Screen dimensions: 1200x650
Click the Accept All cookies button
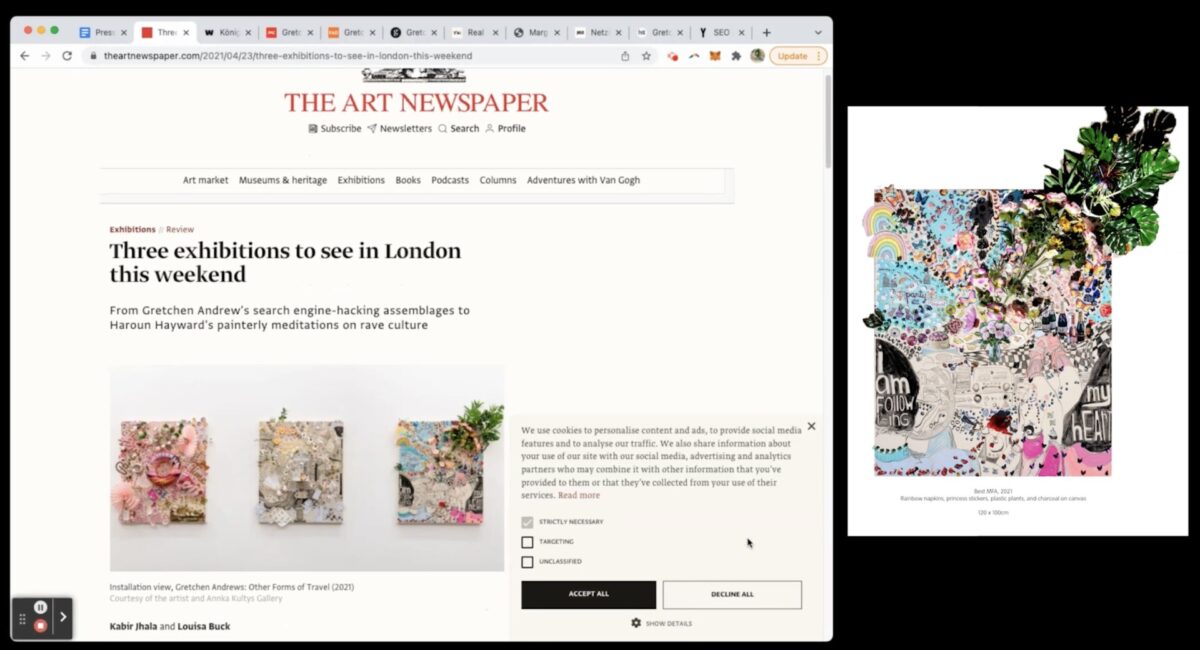[589, 594]
